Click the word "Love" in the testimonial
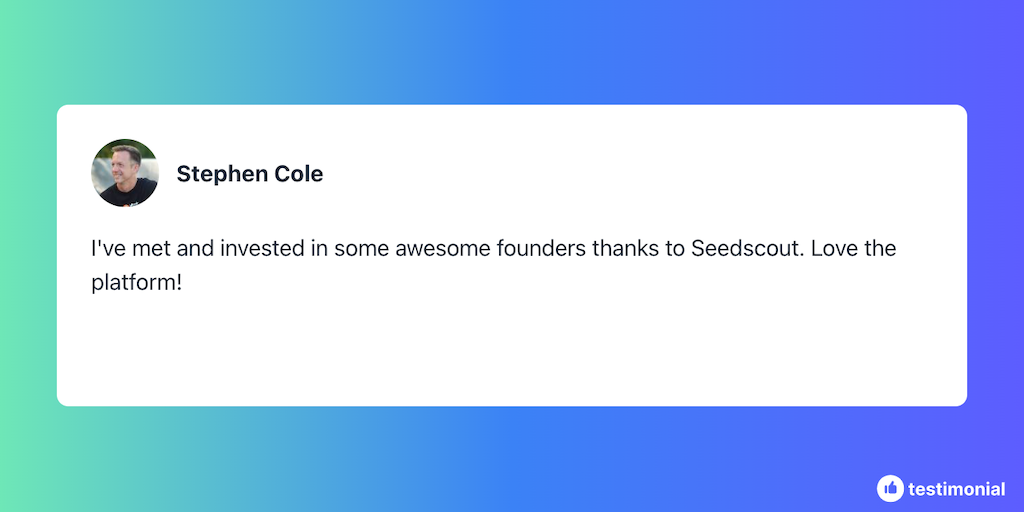 click(x=834, y=248)
